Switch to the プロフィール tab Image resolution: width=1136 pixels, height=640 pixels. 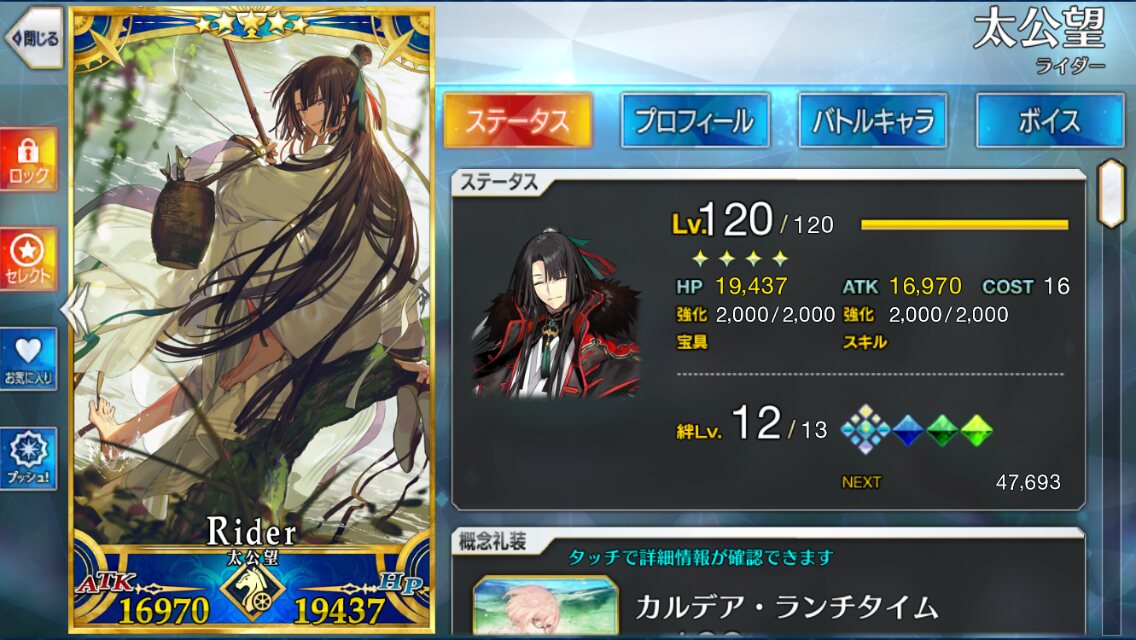point(695,121)
